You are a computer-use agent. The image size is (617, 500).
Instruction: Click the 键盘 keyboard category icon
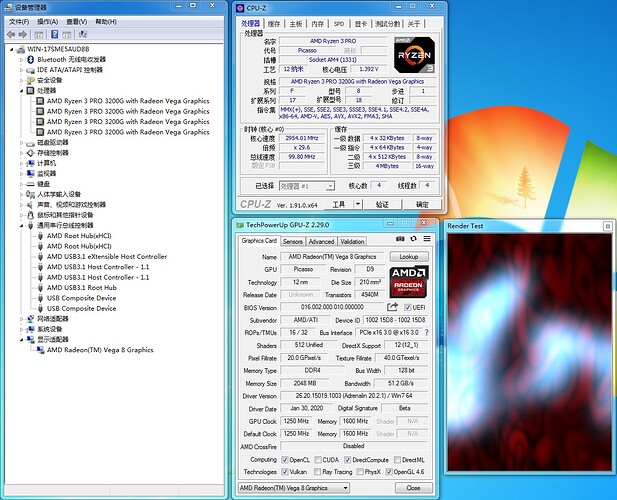(x=31, y=184)
